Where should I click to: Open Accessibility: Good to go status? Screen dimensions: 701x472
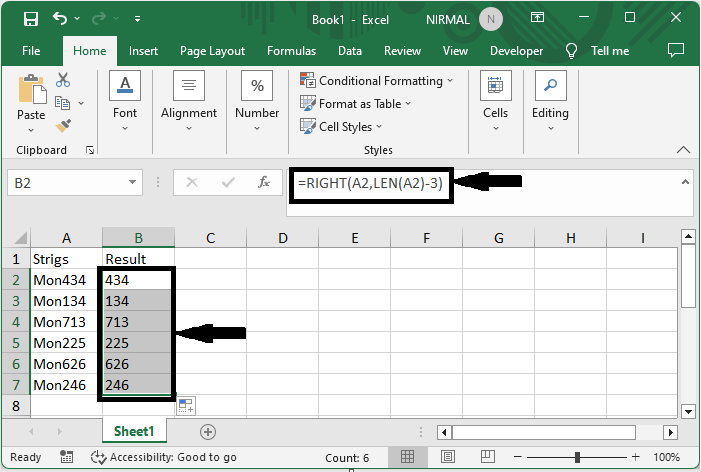pos(164,457)
